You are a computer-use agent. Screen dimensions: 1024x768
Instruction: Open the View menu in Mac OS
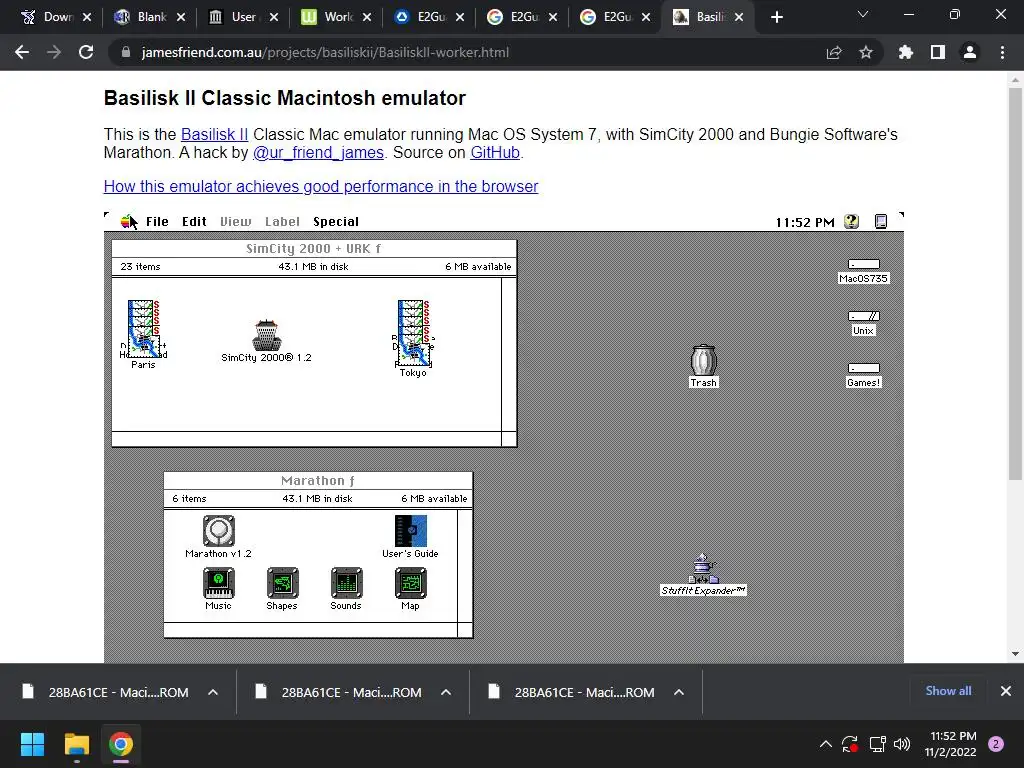click(x=236, y=221)
